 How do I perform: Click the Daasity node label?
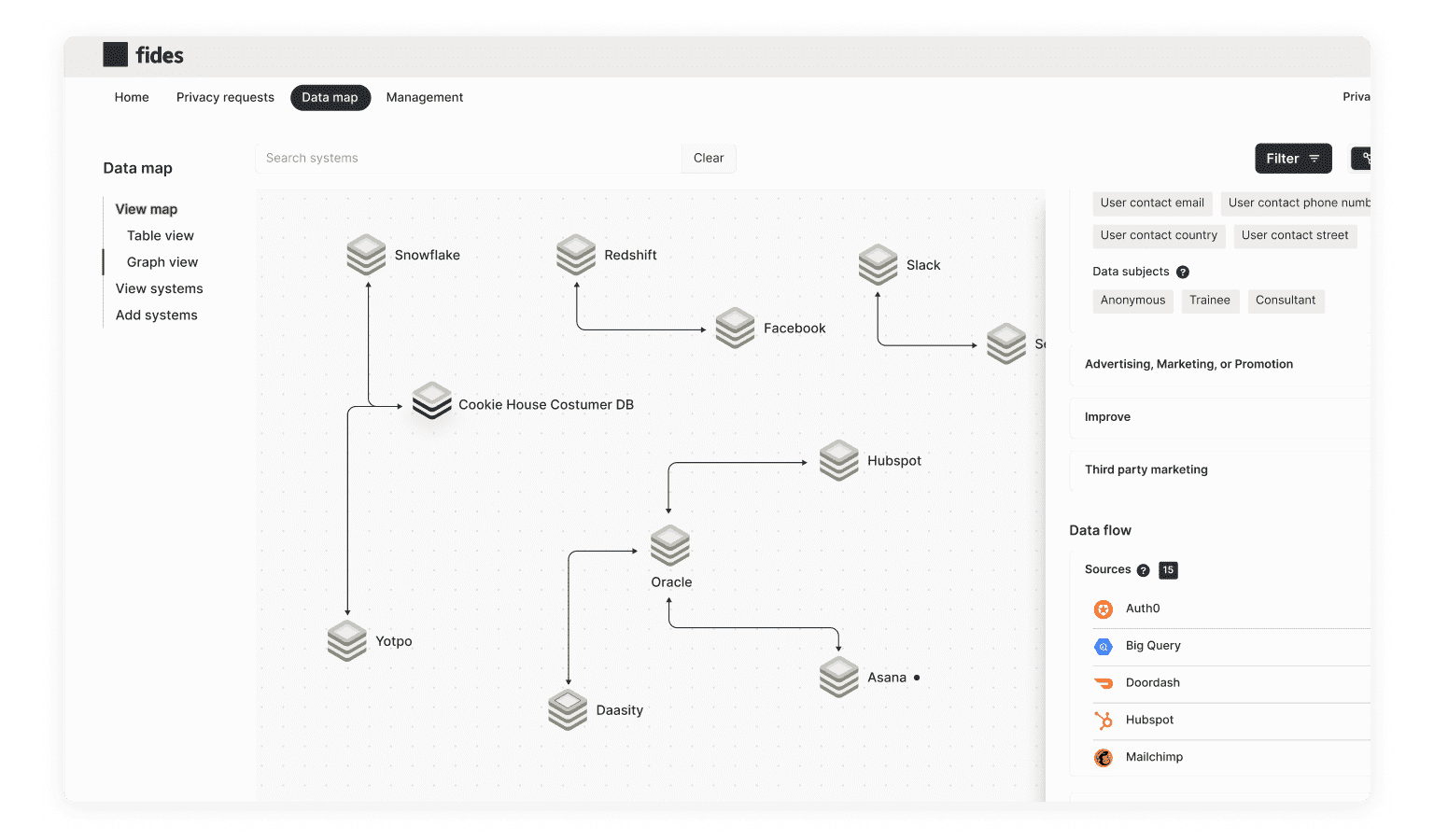(620, 710)
